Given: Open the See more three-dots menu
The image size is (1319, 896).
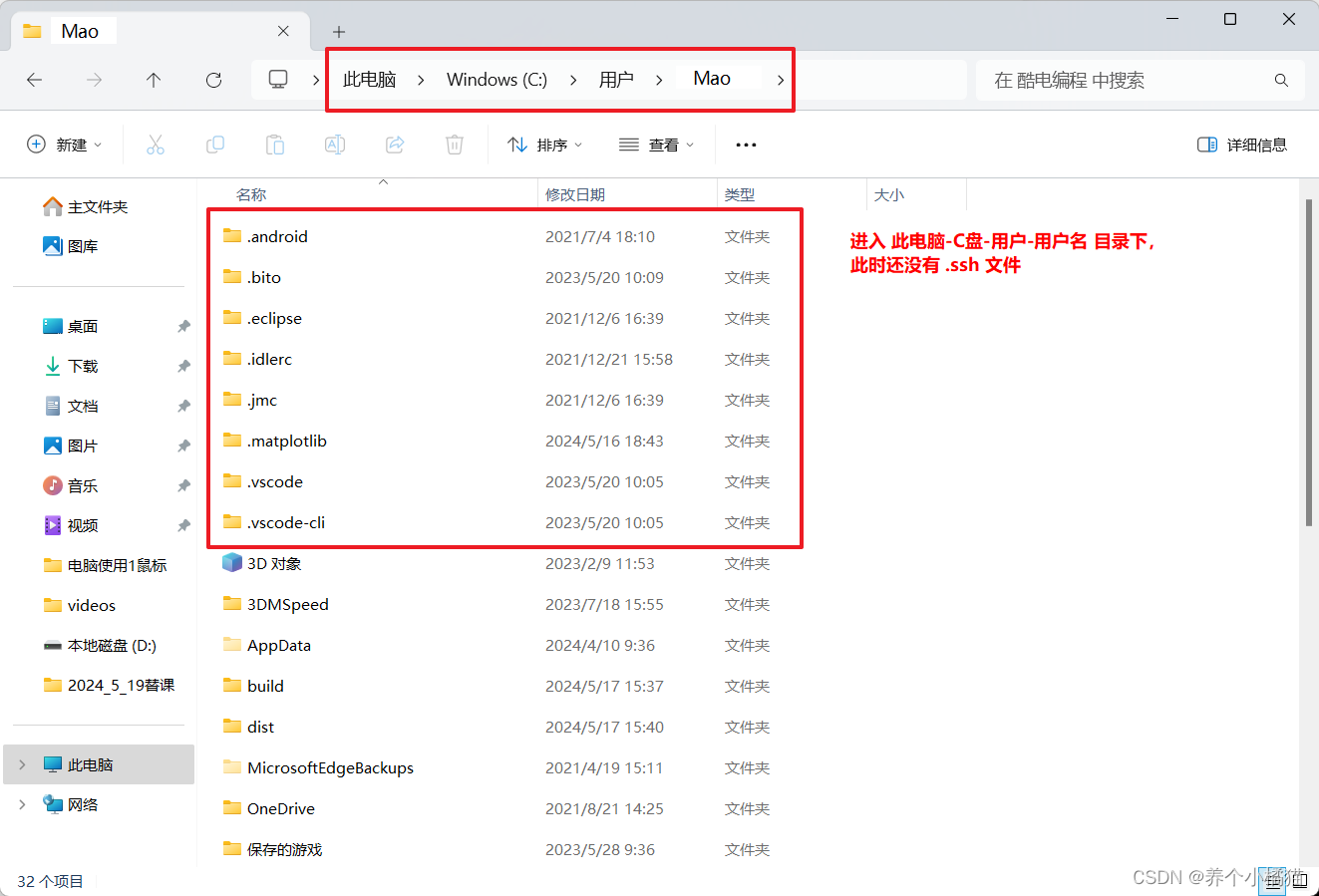Looking at the screenshot, I should (746, 145).
